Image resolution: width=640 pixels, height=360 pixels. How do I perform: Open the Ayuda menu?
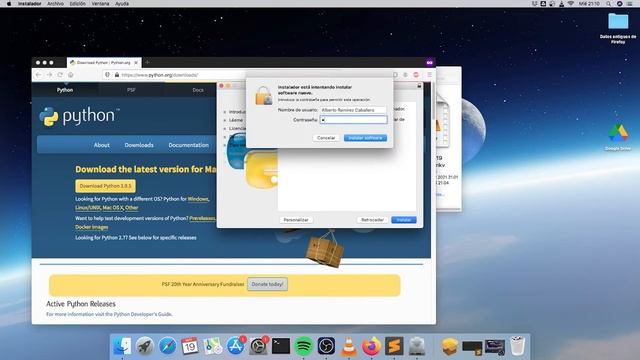(x=122, y=4)
